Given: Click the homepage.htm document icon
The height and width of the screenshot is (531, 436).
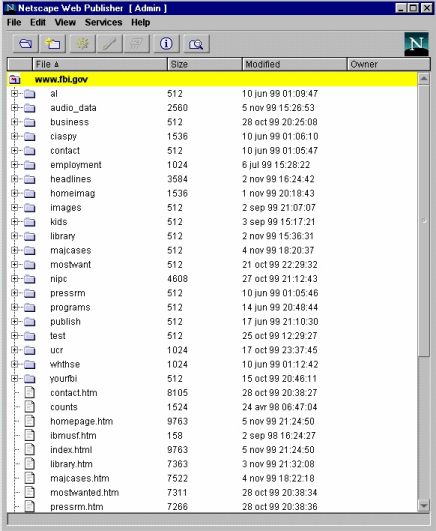Looking at the screenshot, I should click(29, 421).
